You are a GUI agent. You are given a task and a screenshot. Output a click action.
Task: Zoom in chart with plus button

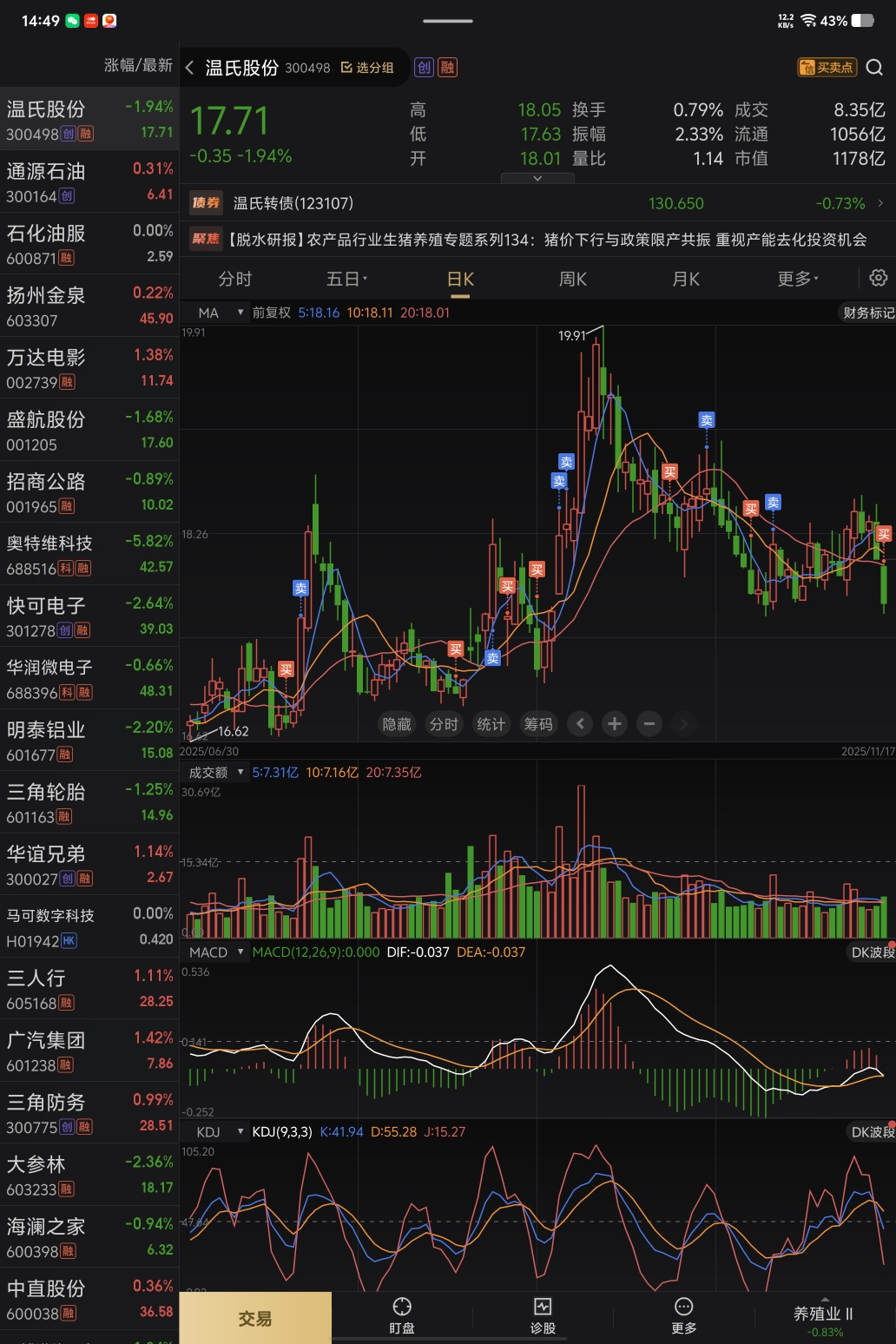(x=615, y=723)
